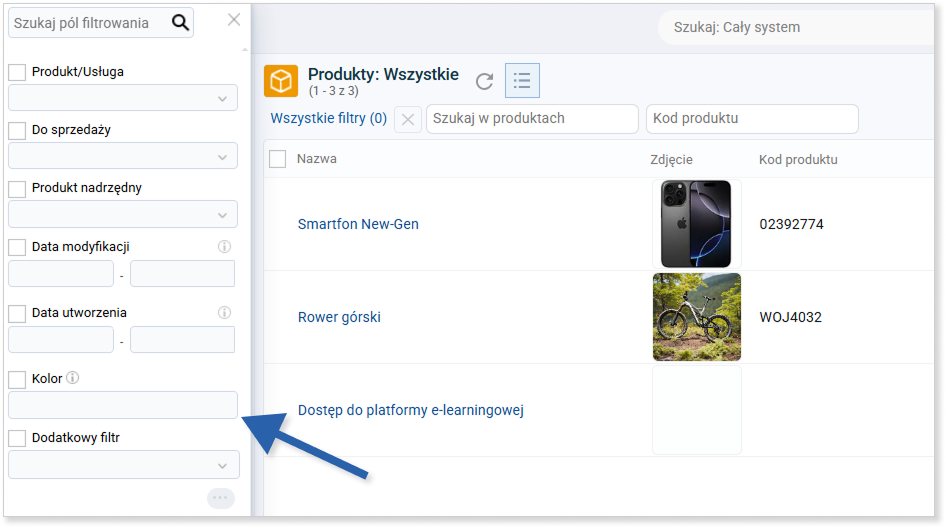Click the orange Products module icon

click(281, 81)
